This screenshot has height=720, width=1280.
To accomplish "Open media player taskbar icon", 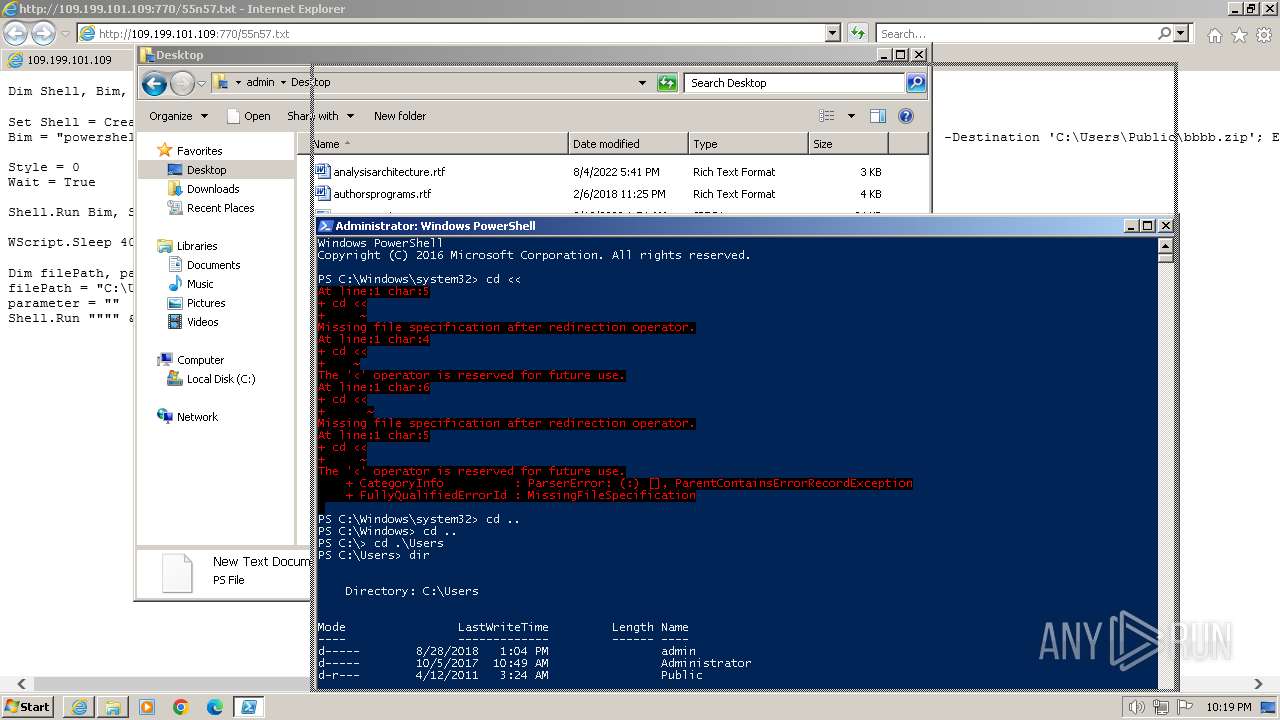I will (x=147, y=707).
